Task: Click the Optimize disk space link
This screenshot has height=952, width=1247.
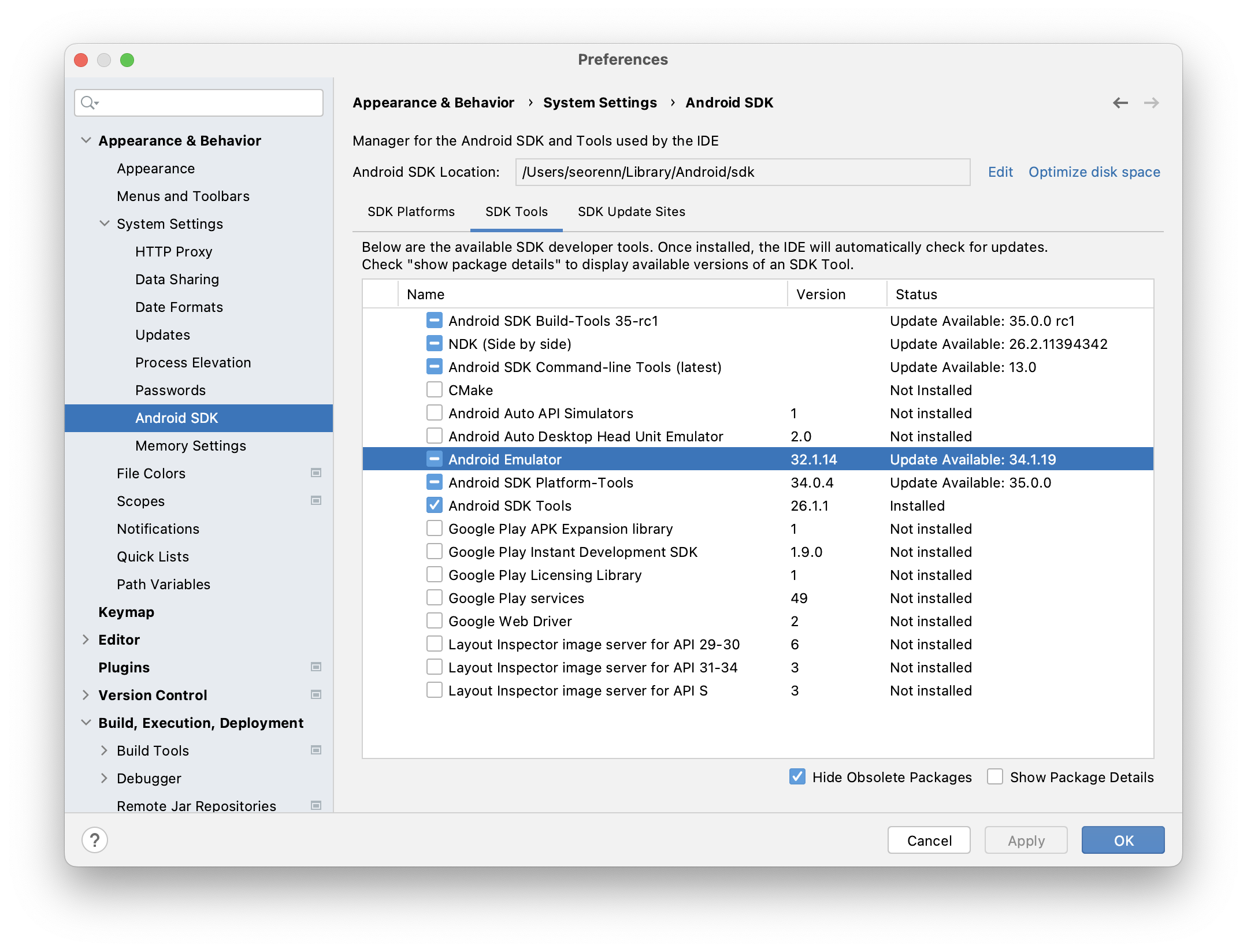Action: [1094, 172]
